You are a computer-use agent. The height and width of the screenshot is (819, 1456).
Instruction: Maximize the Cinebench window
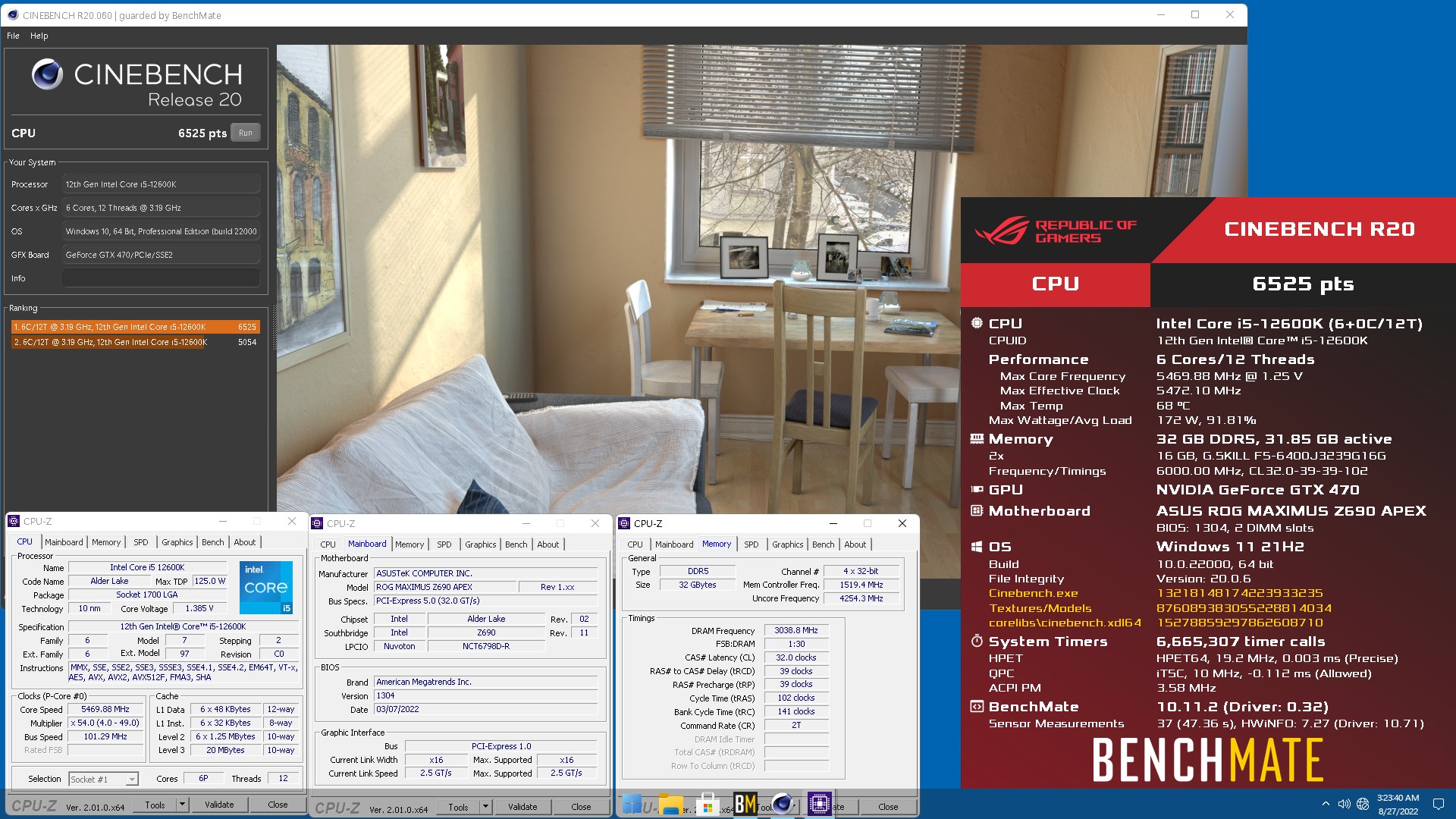pyautogui.click(x=1195, y=14)
